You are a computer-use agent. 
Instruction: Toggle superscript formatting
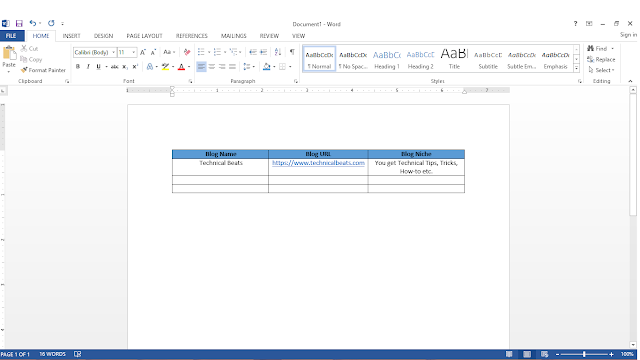click(x=136, y=67)
